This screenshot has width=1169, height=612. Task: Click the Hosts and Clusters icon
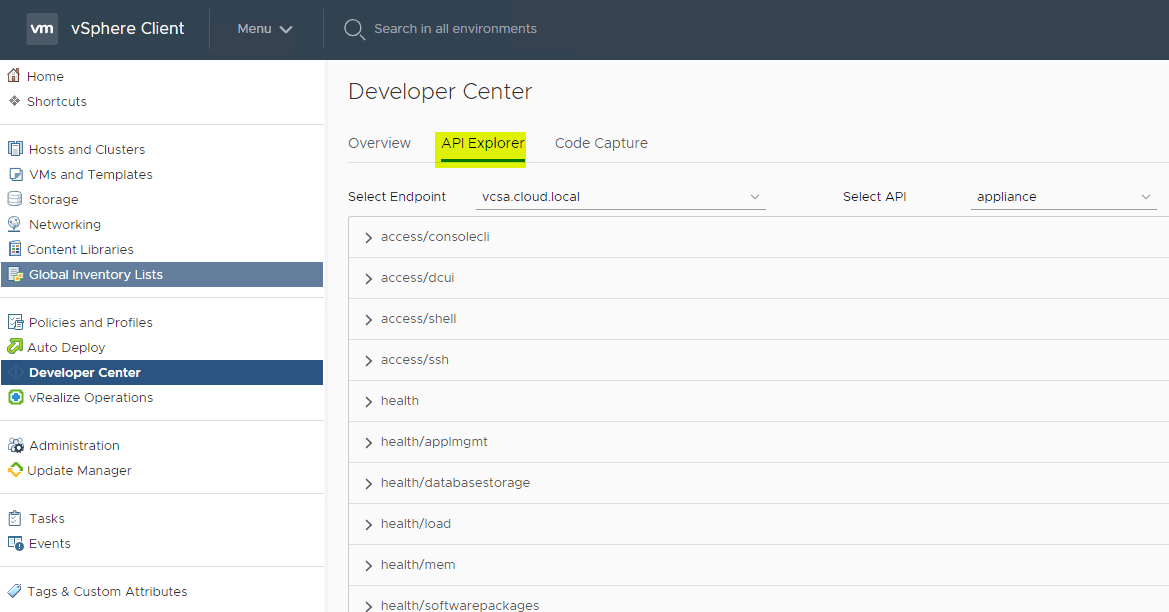tap(15, 149)
